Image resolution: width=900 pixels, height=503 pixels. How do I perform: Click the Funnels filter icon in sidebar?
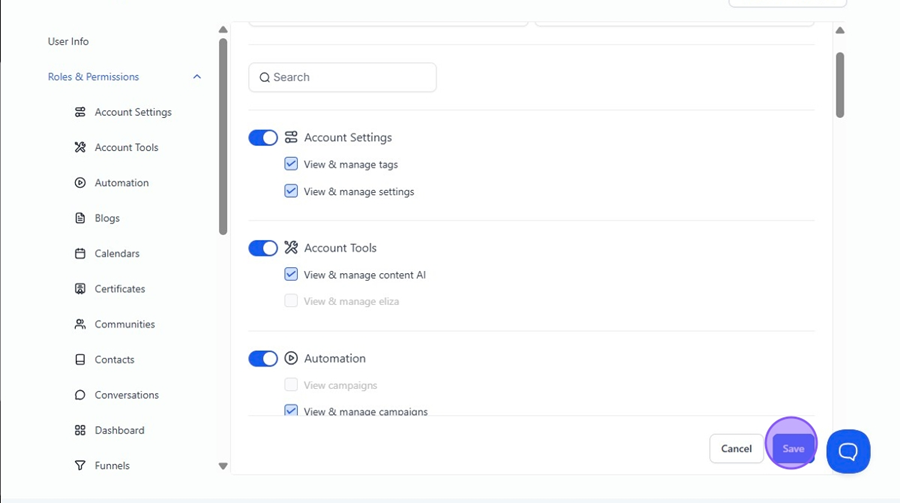click(80, 466)
